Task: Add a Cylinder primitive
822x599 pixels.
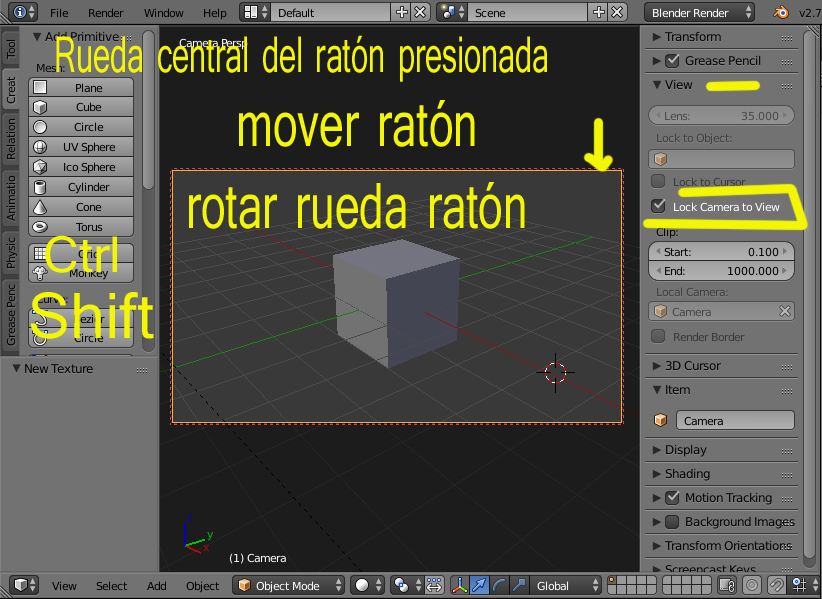Action: pyautogui.click(x=81, y=187)
